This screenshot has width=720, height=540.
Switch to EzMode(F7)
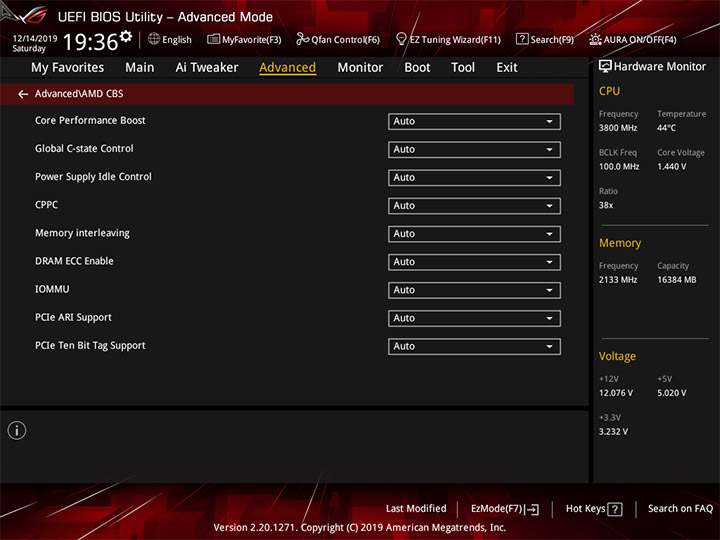point(505,509)
